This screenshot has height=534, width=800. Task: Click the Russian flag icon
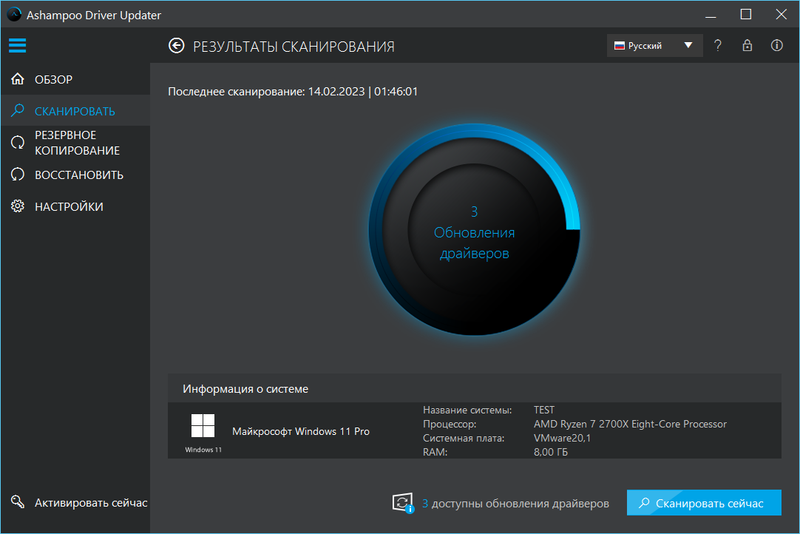(619, 45)
